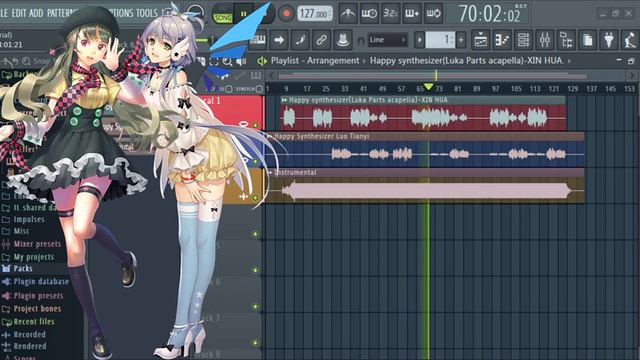Toggle blend recording overdub icon
Image resolution: width=640 pixels, height=360 pixels.
tap(412, 13)
